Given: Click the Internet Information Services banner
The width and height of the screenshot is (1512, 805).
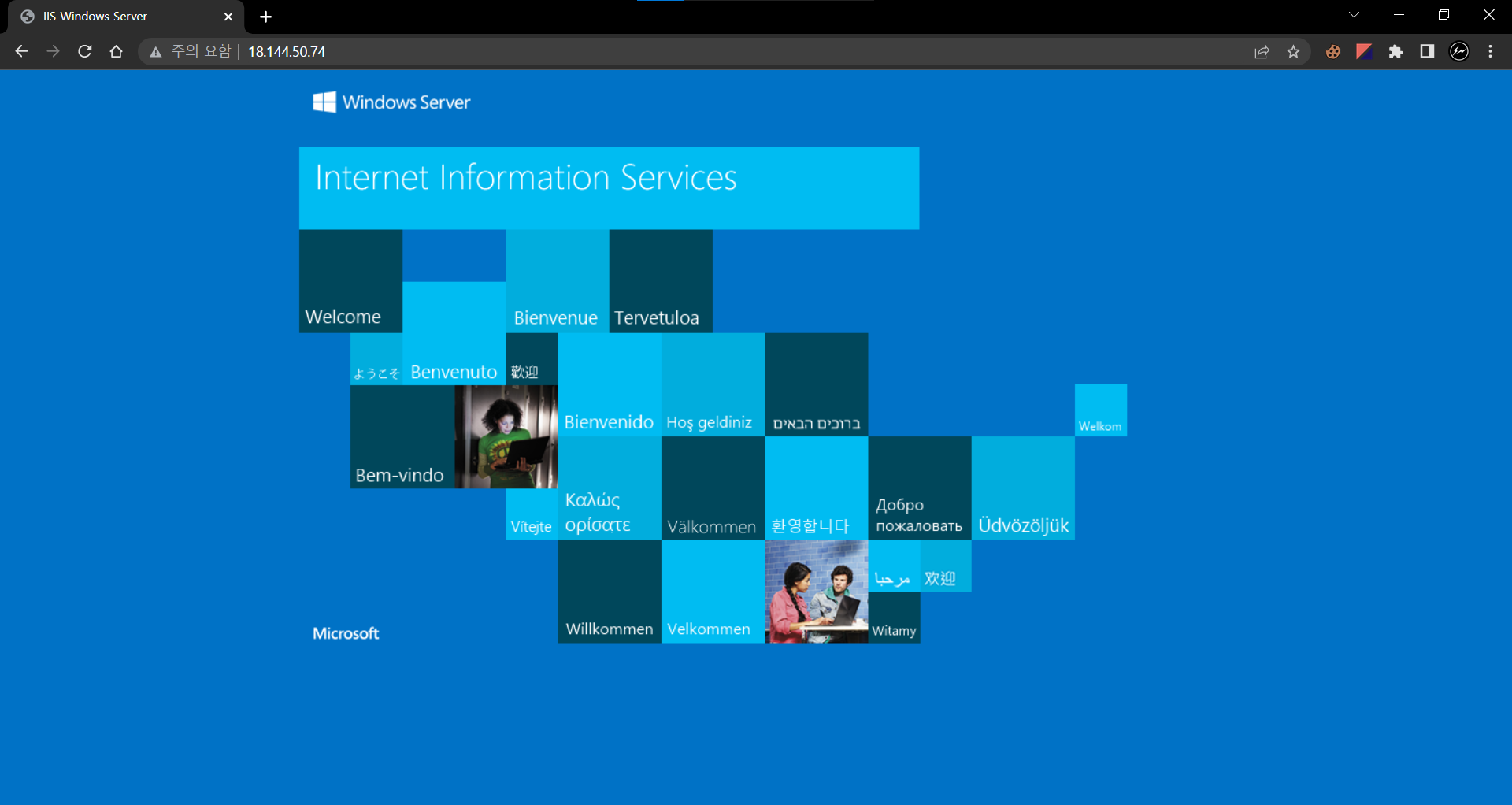Looking at the screenshot, I should 609,188.
